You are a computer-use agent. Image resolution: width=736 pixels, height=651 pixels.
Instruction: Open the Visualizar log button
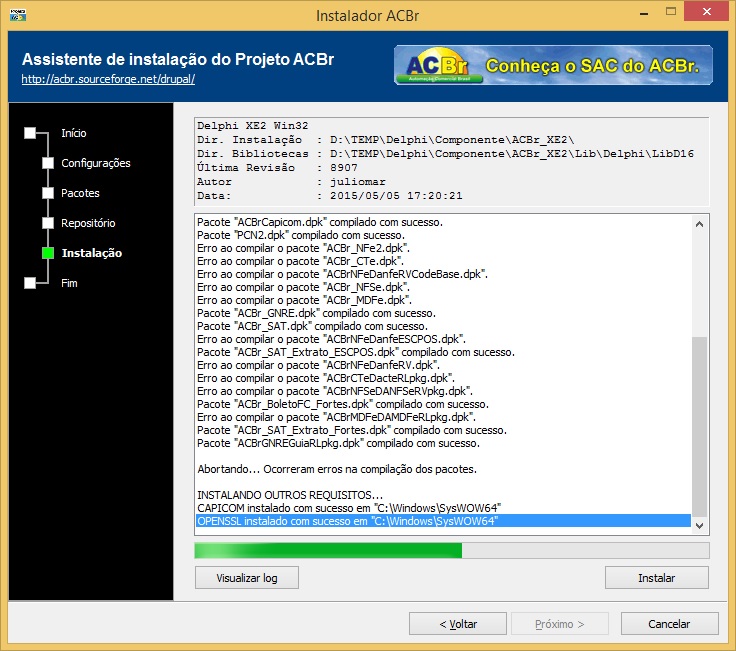click(x=247, y=578)
